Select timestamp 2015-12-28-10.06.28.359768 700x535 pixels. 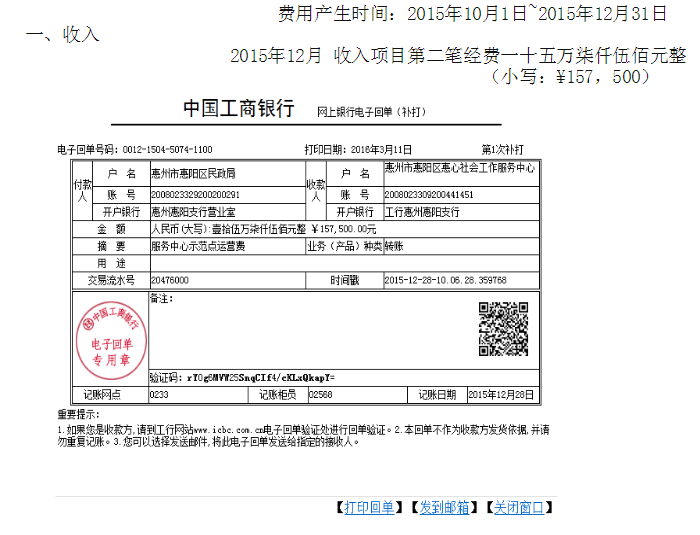(x=445, y=280)
